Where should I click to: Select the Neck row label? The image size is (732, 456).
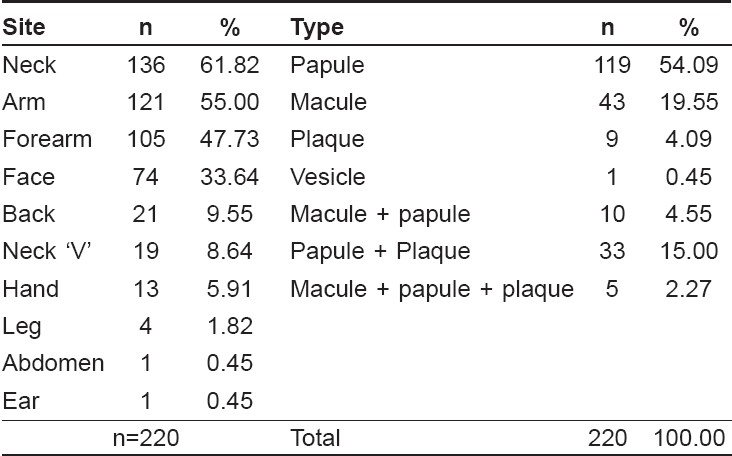point(29,65)
